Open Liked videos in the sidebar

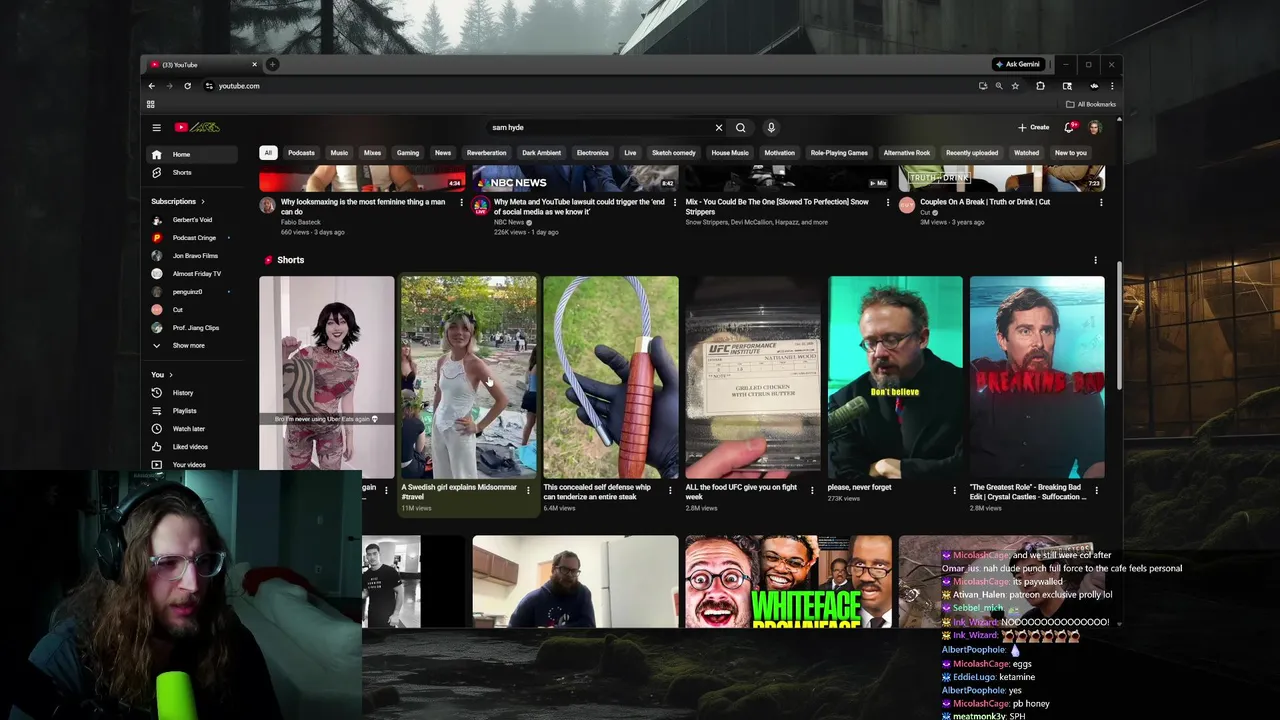click(x=191, y=447)
